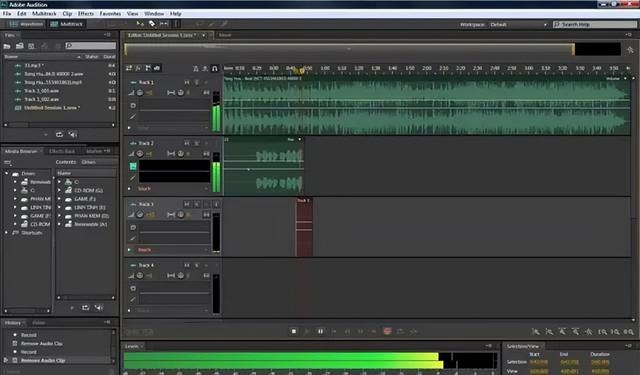Click the Search Help field
Image resolution: width=640 pixels, height=375 pixels.
(594, 24)
